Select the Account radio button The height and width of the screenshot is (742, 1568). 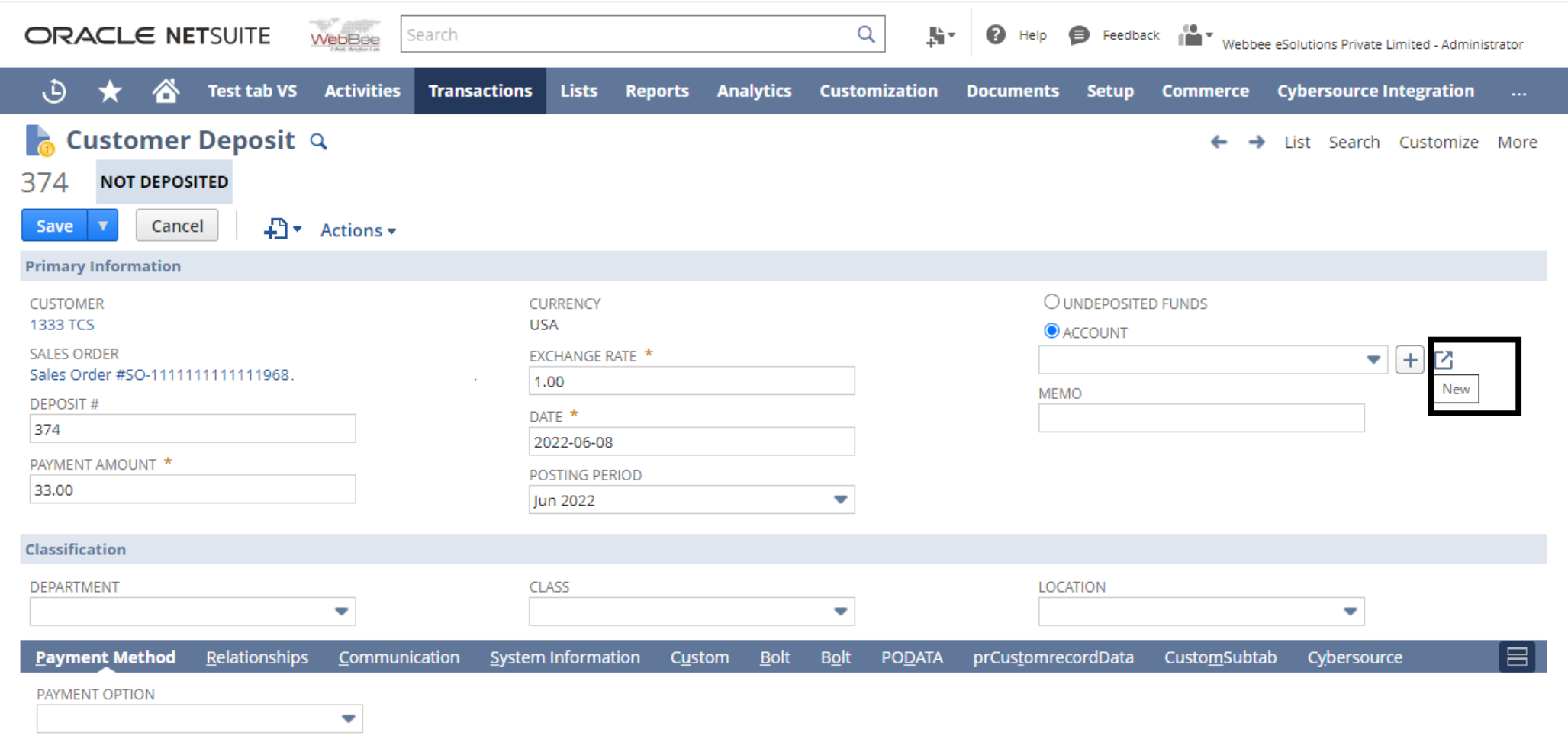point(1051,331)
